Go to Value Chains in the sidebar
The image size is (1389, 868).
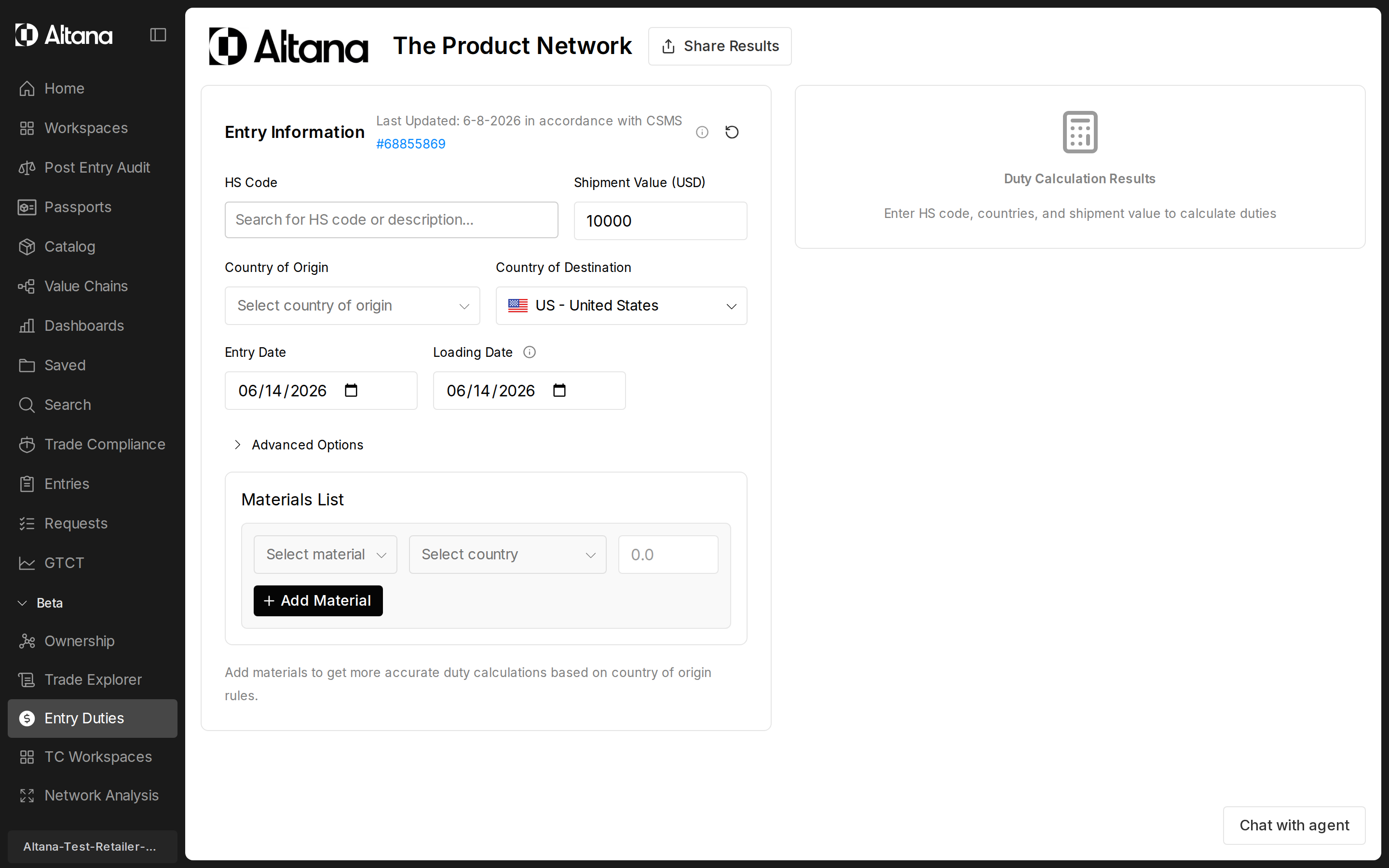93,286
